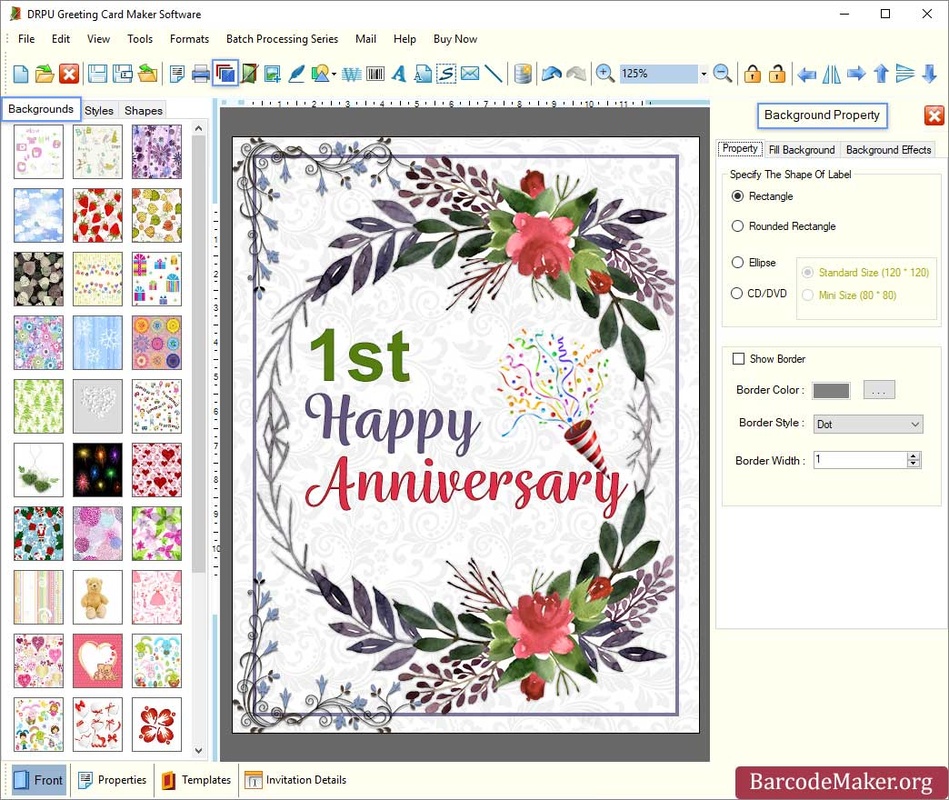Click the printer icon to print

tap(200, 74)
